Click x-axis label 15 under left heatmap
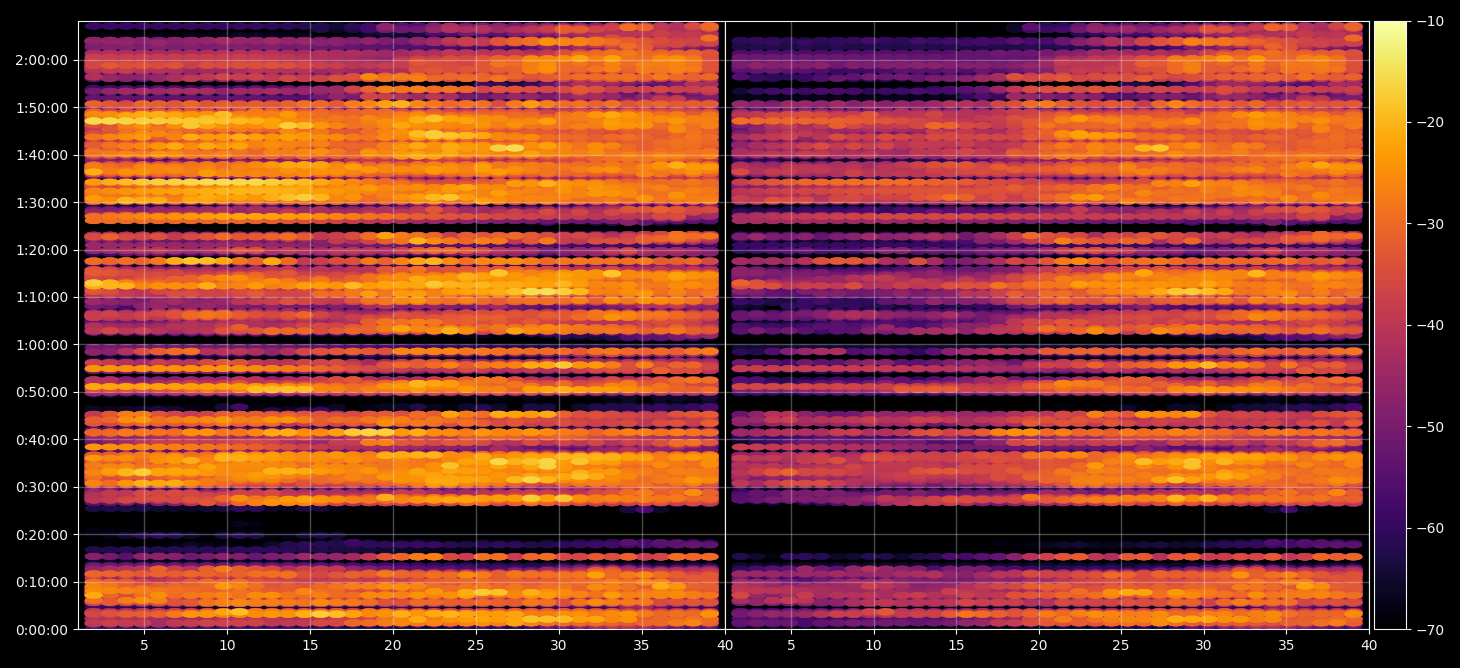The height and width of the screenshot is (668, 1460). [x=310, y=646]
